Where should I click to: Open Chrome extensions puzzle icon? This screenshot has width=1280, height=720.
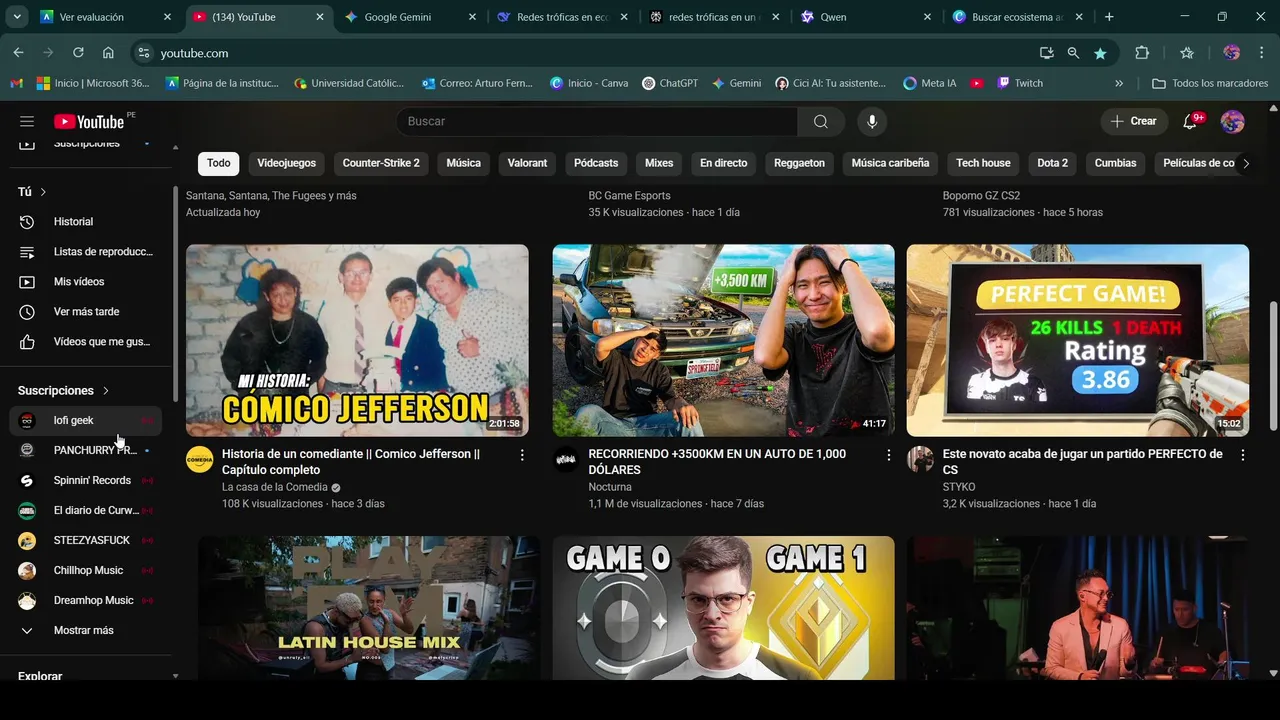coord(1142,53)
